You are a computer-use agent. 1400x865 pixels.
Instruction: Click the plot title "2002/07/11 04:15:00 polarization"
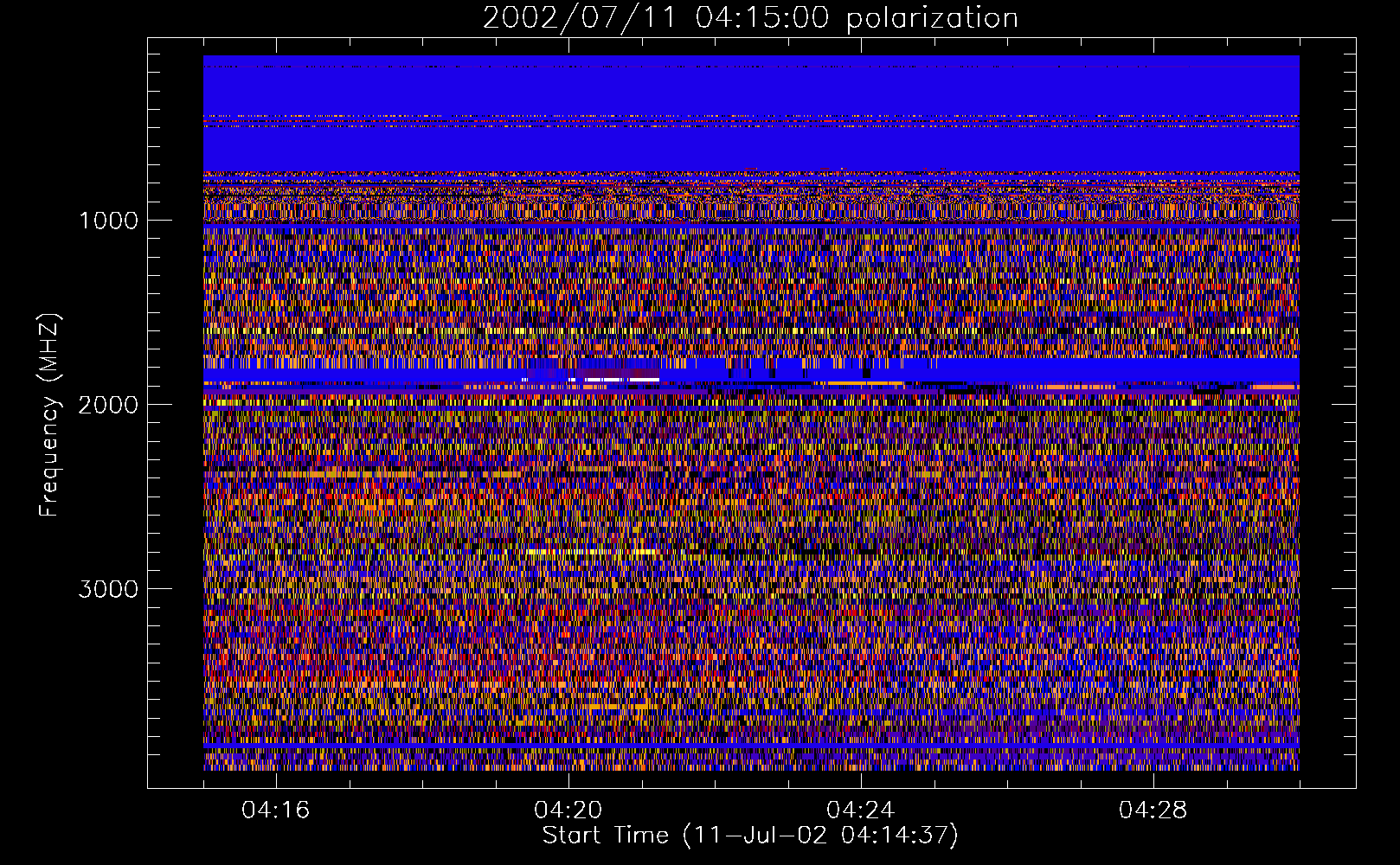point(750,18)
